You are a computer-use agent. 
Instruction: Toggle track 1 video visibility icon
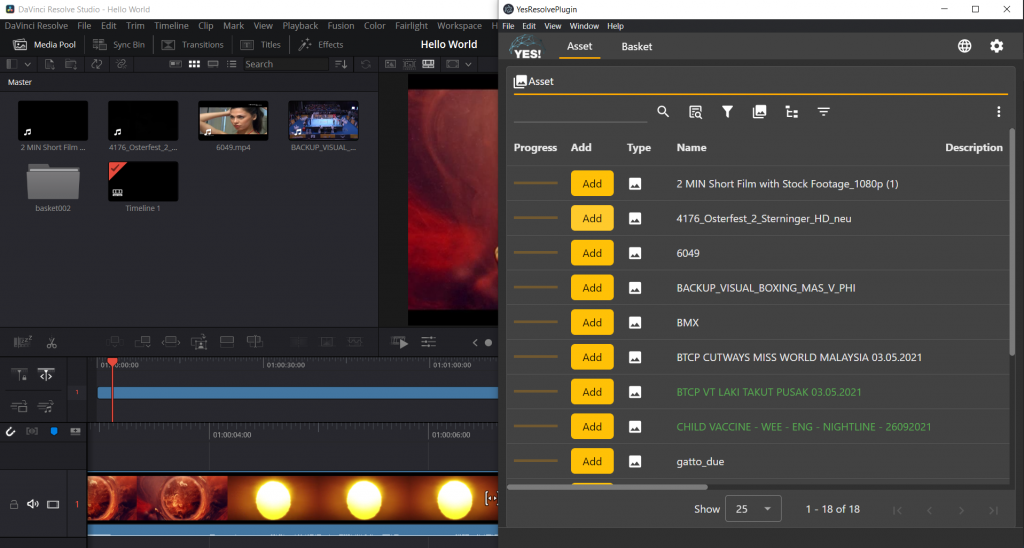coord(53,504)
